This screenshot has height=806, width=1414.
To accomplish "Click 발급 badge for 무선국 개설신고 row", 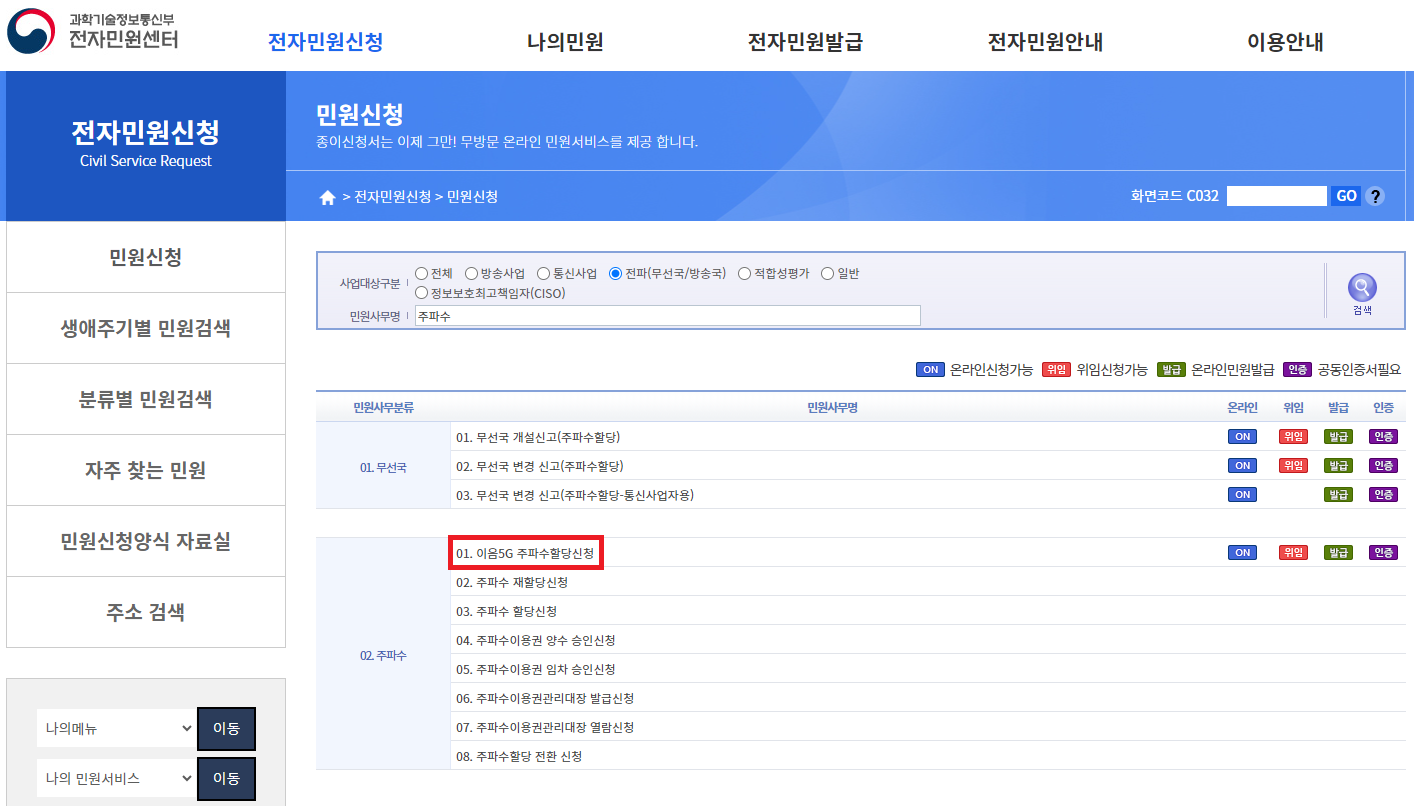I will pos(1338,437).
